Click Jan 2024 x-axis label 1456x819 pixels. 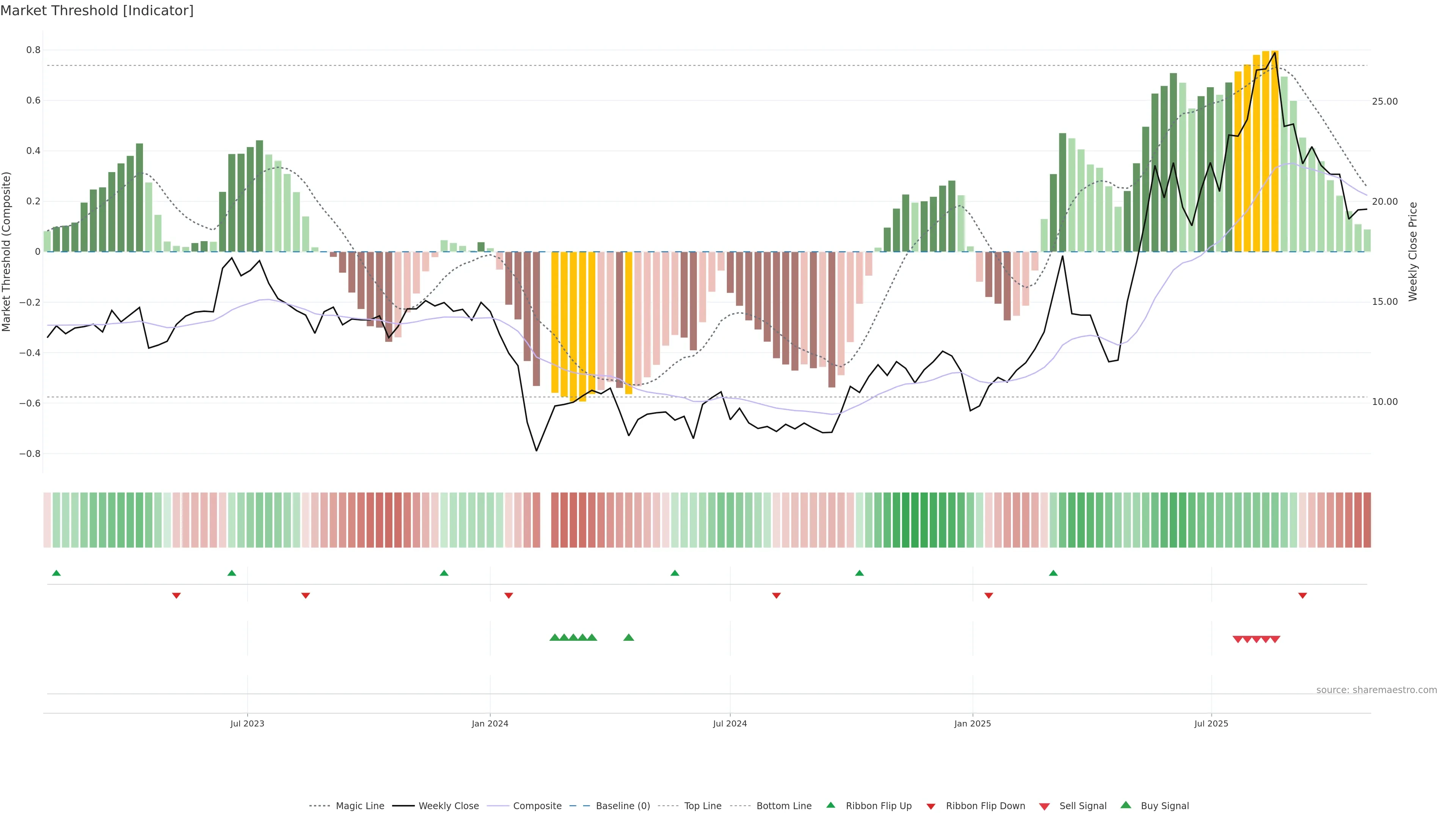coord(490,723)
